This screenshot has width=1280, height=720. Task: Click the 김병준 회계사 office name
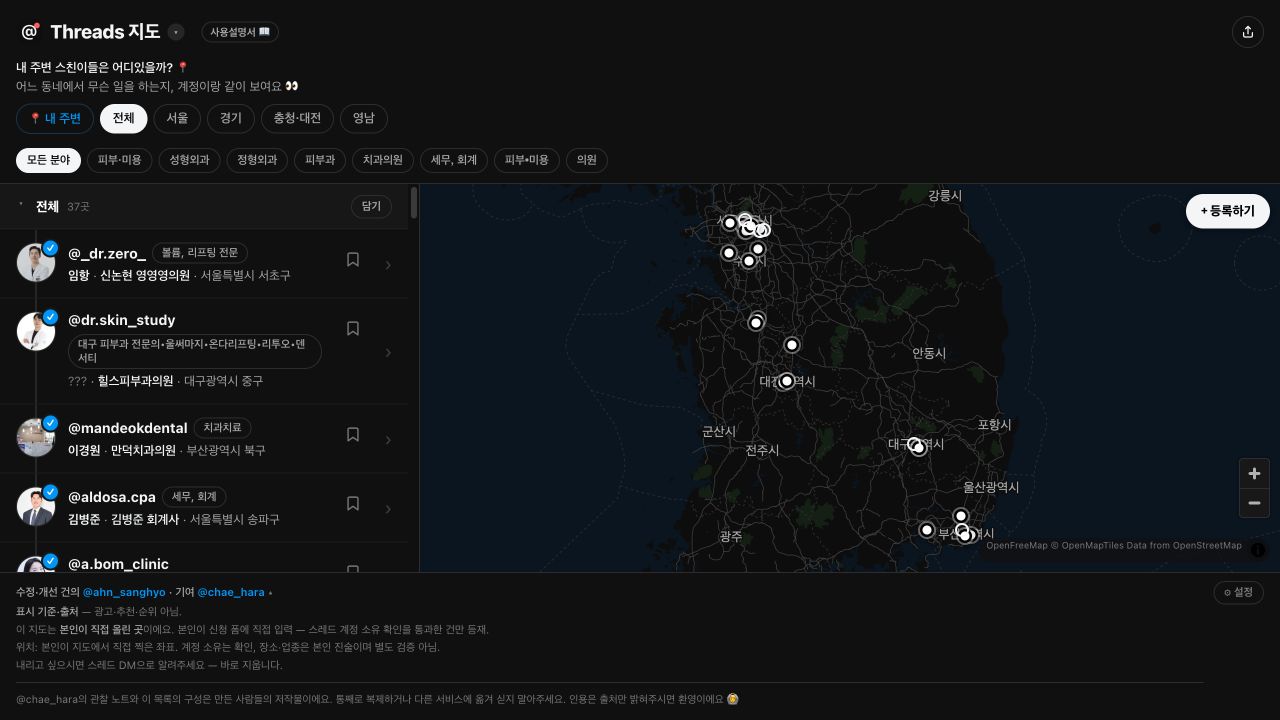145,520
